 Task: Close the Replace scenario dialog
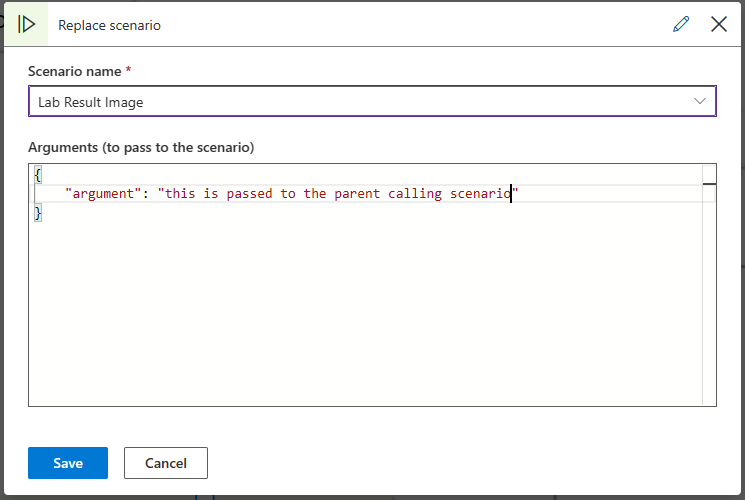(x=719, y=24)
